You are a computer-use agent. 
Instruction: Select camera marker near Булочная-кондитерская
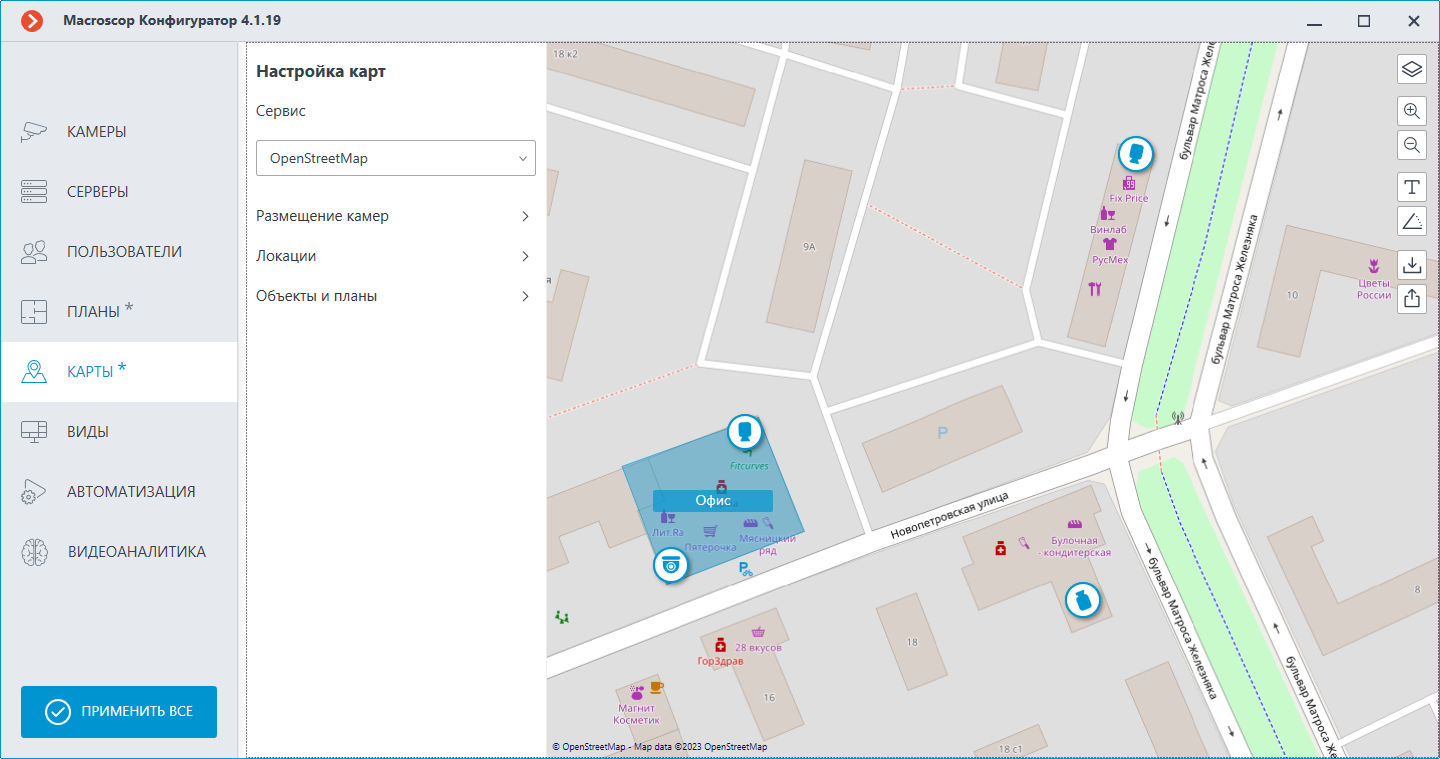click(x=1082, y=601)
